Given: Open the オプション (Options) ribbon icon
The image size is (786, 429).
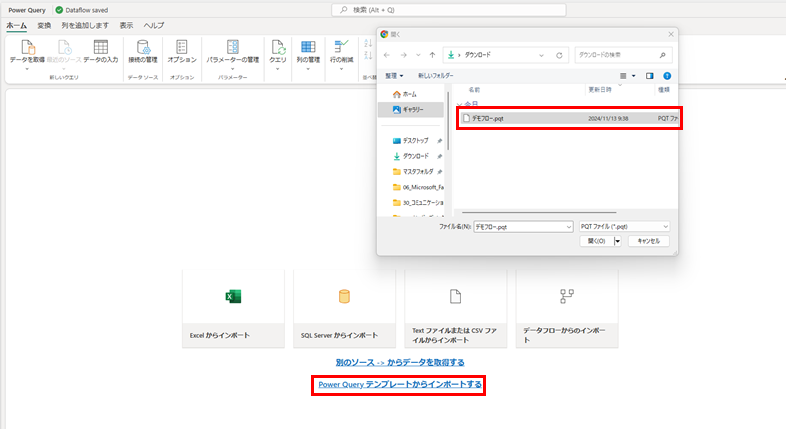Looking at the screenshot, I should coord(182,47).
